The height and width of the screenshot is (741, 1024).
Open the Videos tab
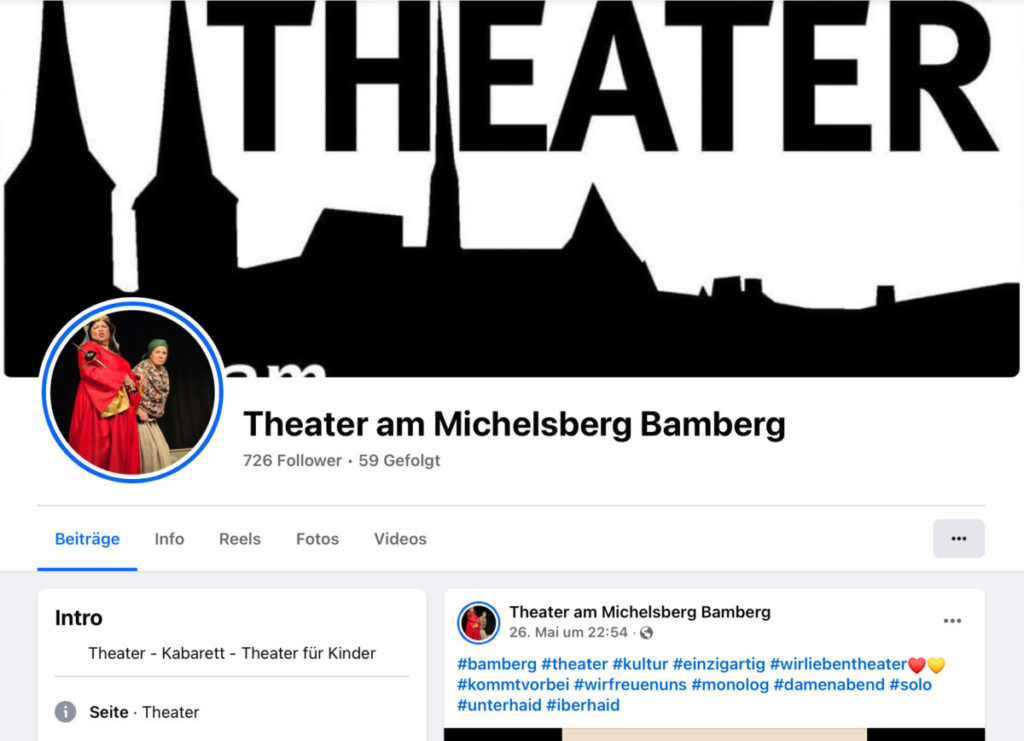pos(400,539)
